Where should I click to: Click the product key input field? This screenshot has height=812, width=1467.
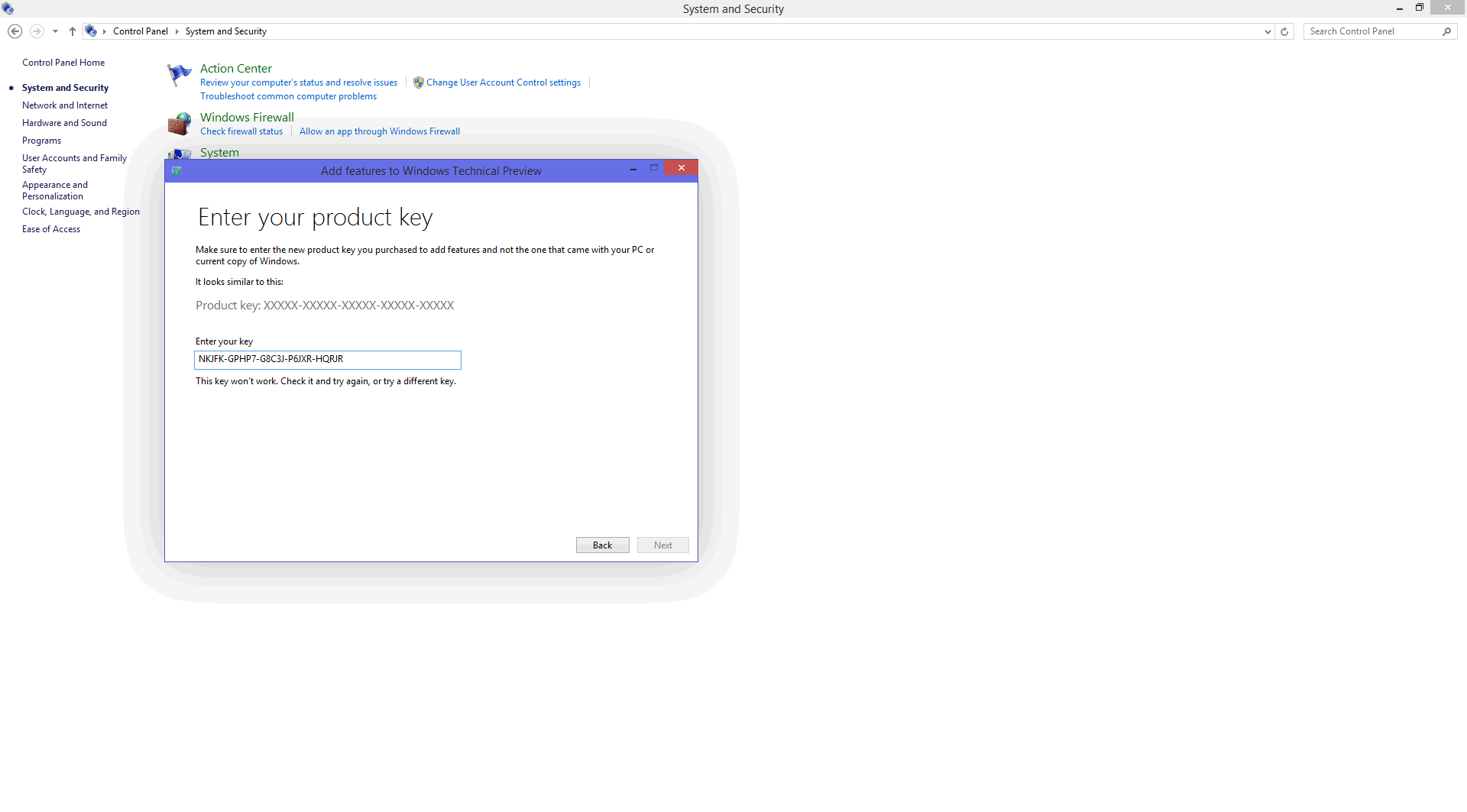click(x=328, y=360)
